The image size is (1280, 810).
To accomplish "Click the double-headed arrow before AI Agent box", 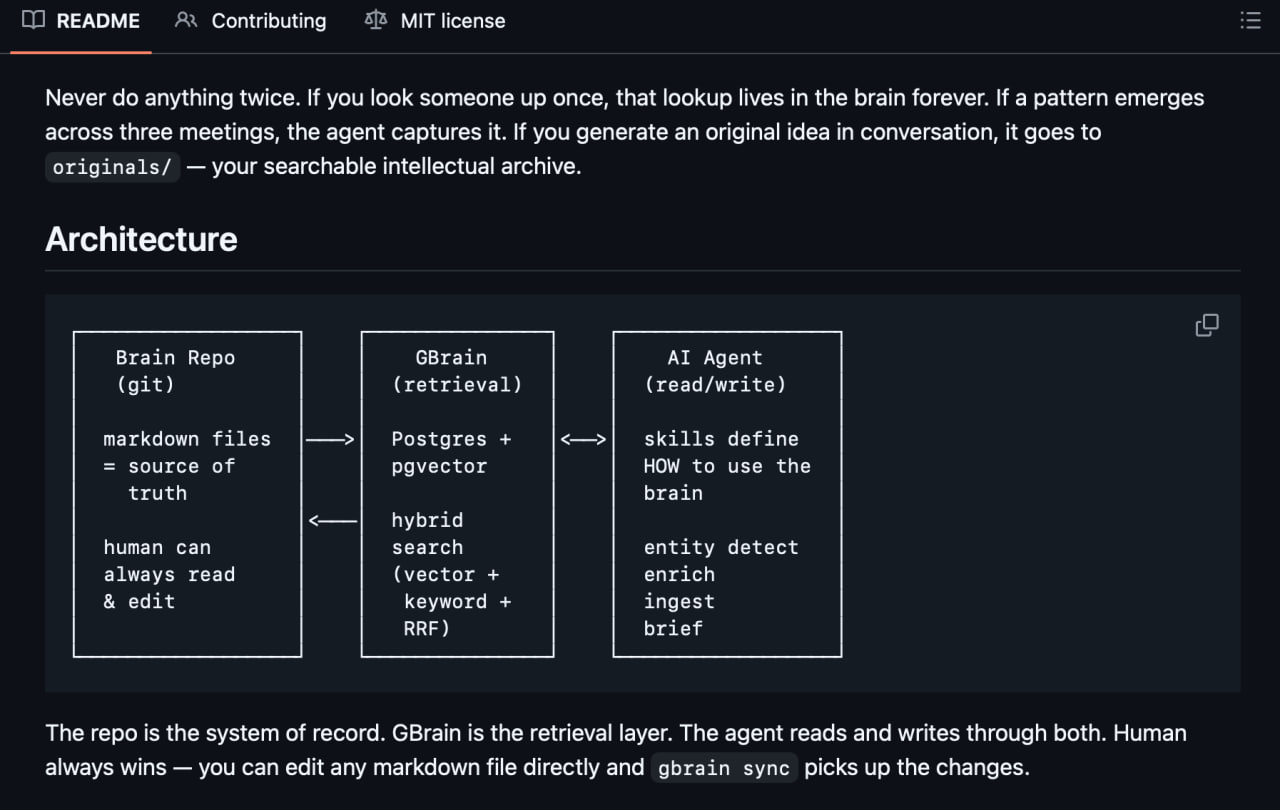I will [x=583, y=439].
